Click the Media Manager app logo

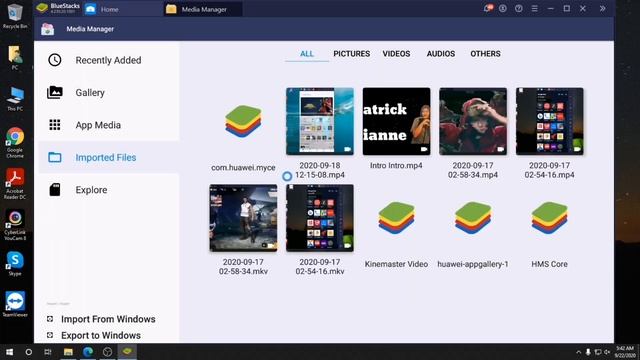[x=47, y=29]
